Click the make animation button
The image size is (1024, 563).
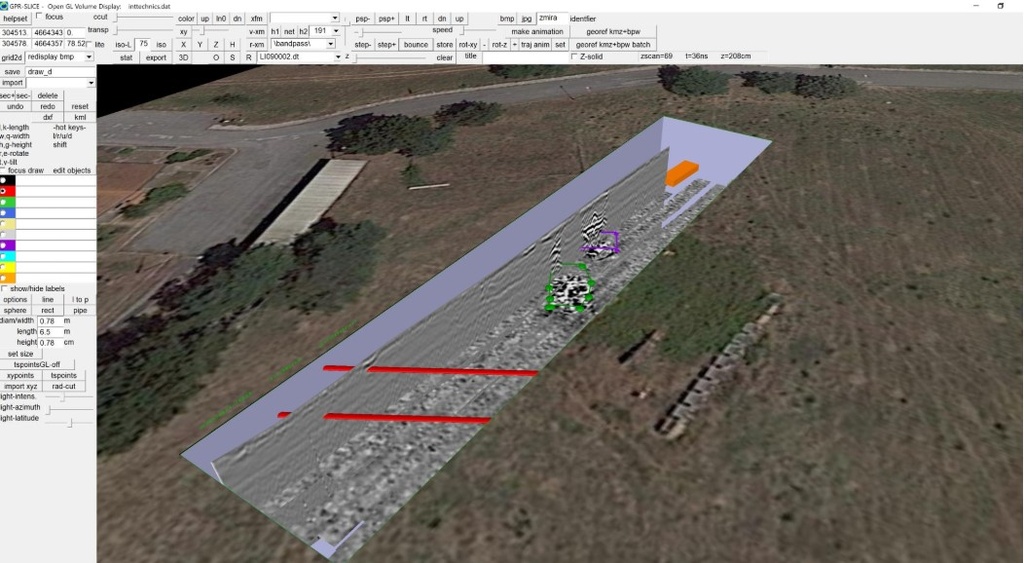pyautogui.click(x=537, y=32)
